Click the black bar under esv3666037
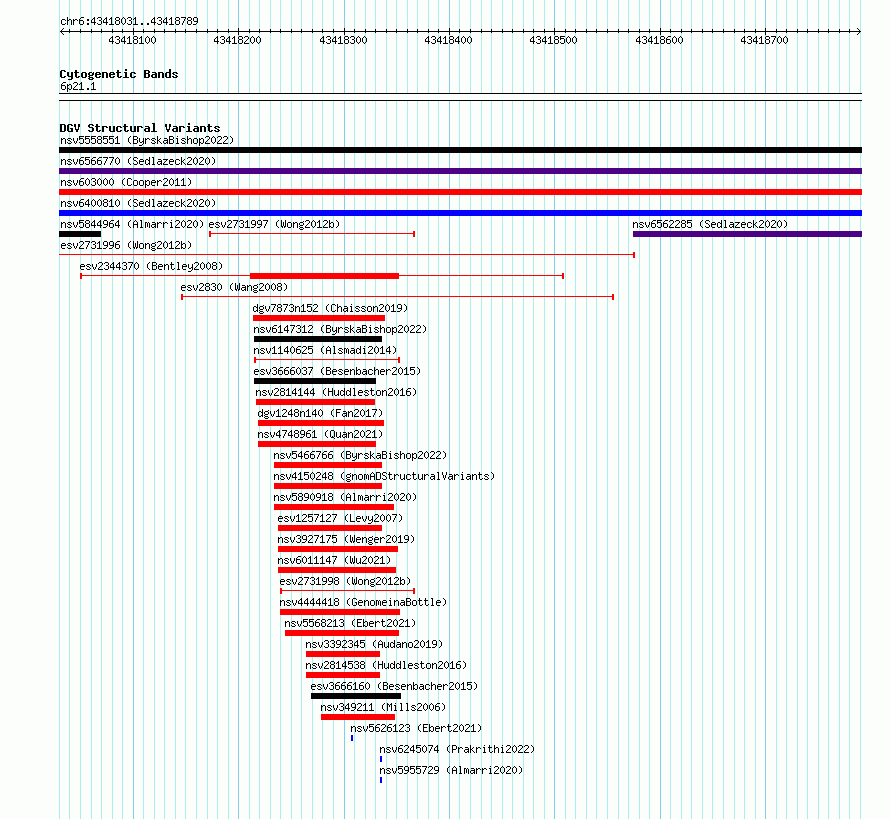The width and height of the screenshot is (890, 819). pos(315,381)
